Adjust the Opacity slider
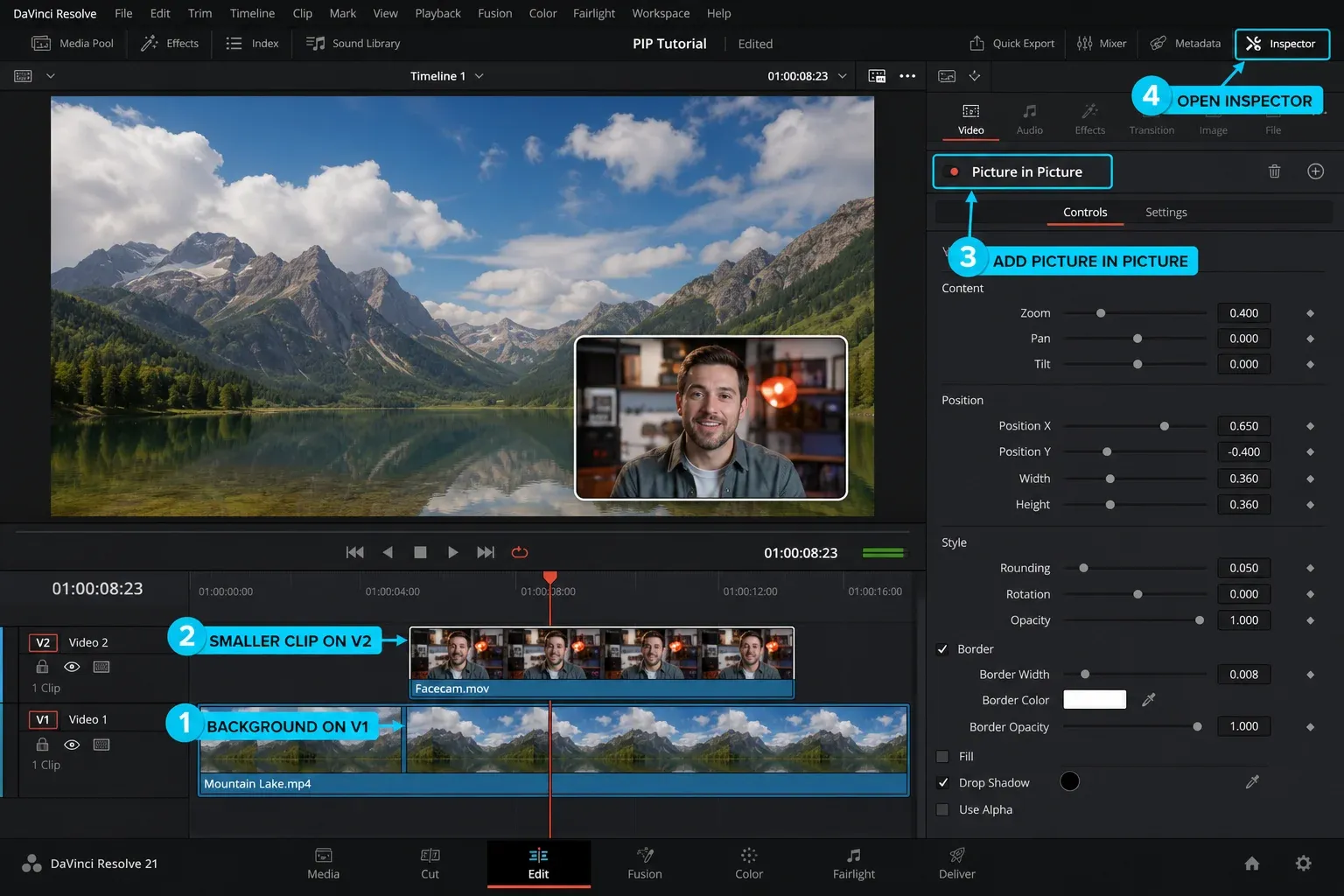Screen dimensions: 1344x896 (x=1135, y=620)
